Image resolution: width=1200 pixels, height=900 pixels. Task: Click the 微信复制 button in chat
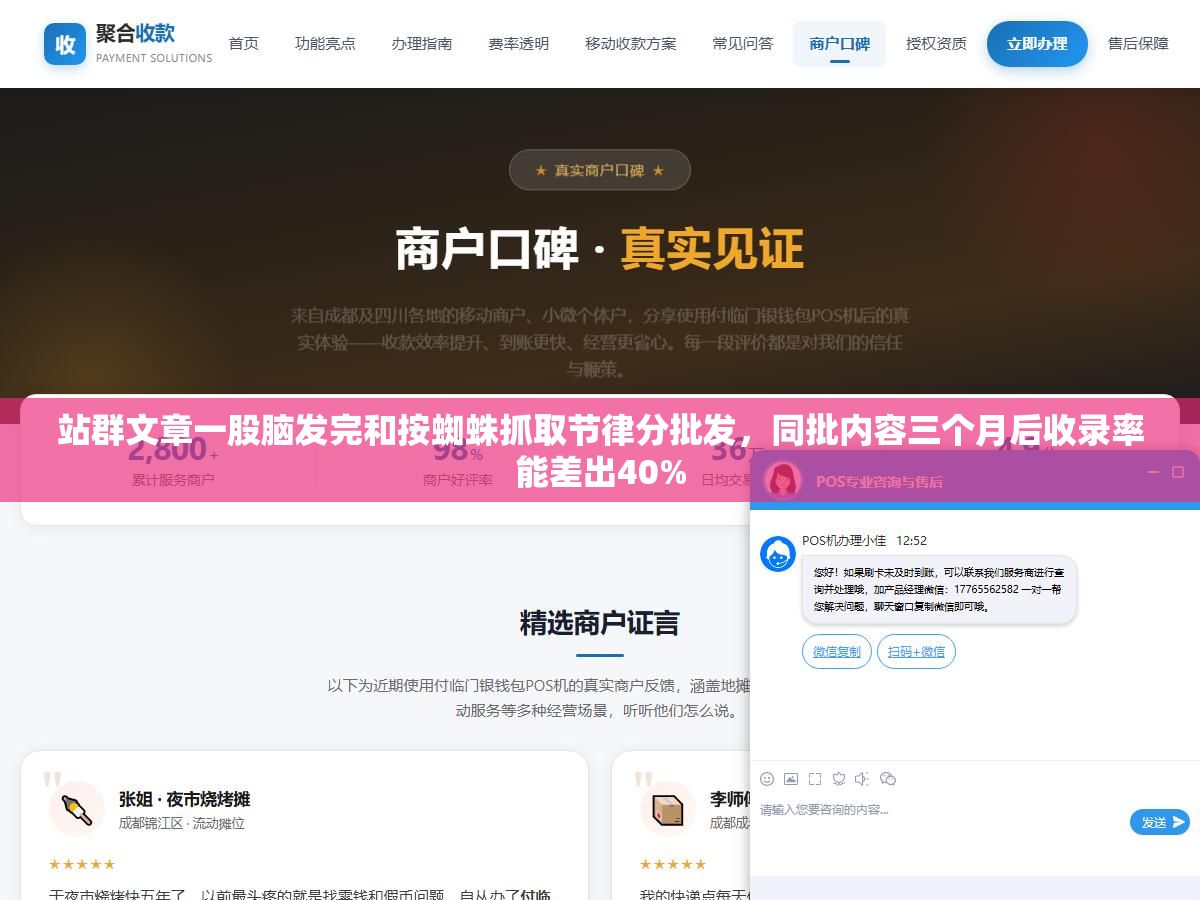[837, 652]
